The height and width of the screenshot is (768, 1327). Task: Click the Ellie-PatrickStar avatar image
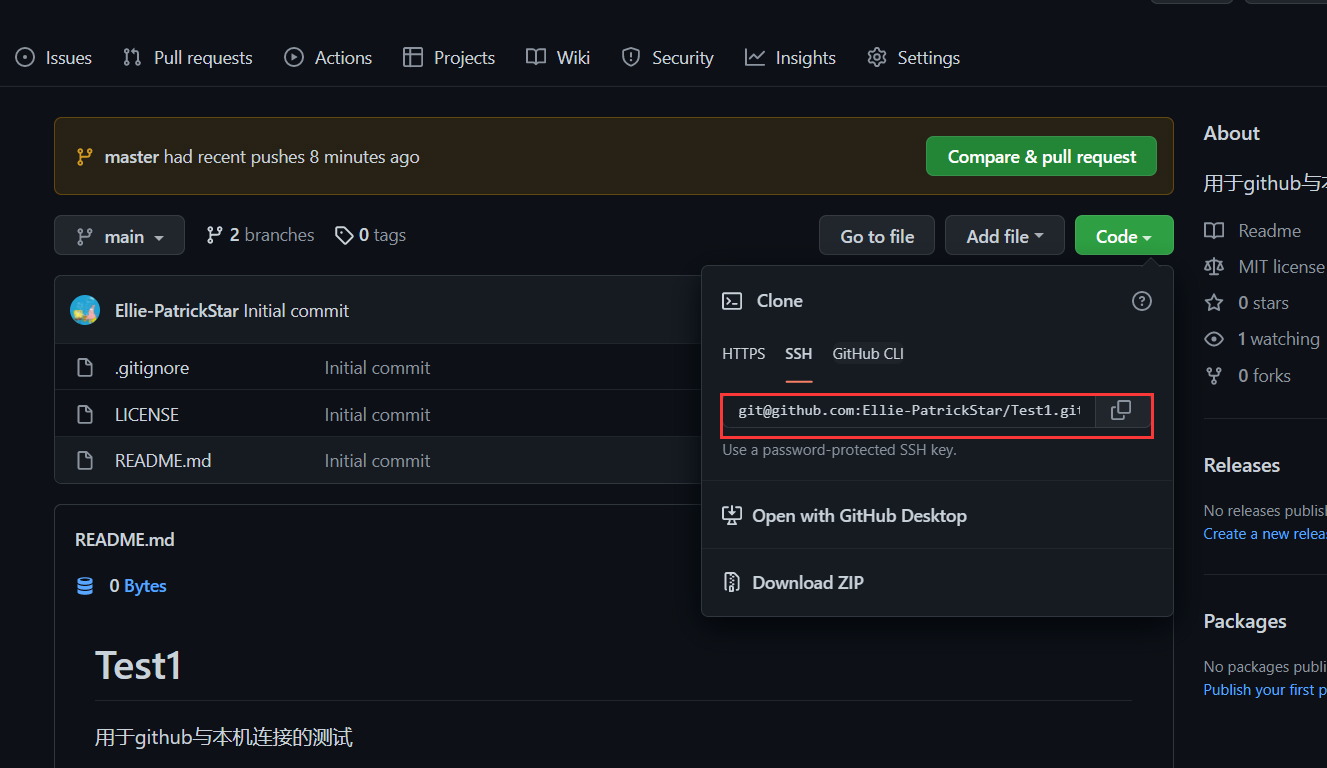tap(85, 310)
